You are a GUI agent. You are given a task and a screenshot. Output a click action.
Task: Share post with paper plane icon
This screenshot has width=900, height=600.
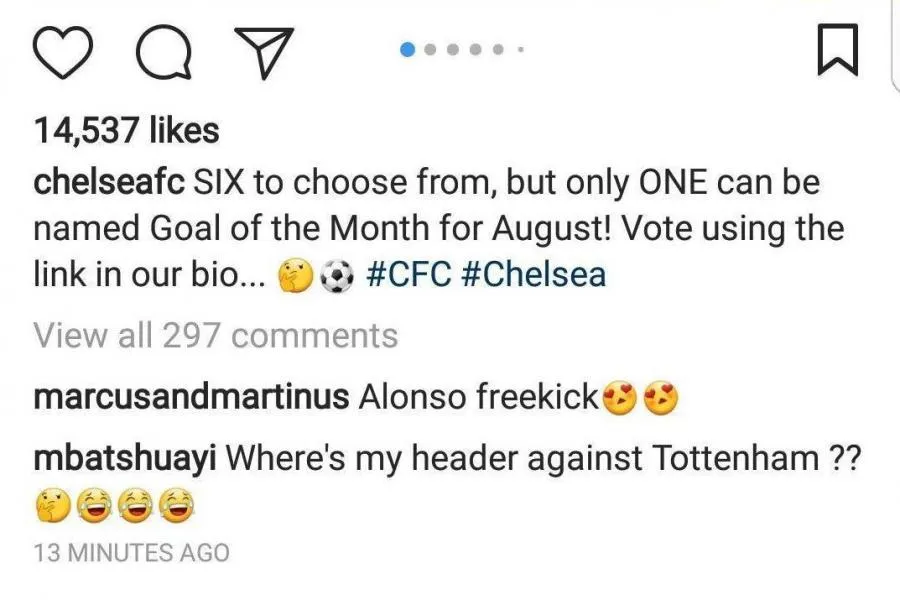point(265,52)
